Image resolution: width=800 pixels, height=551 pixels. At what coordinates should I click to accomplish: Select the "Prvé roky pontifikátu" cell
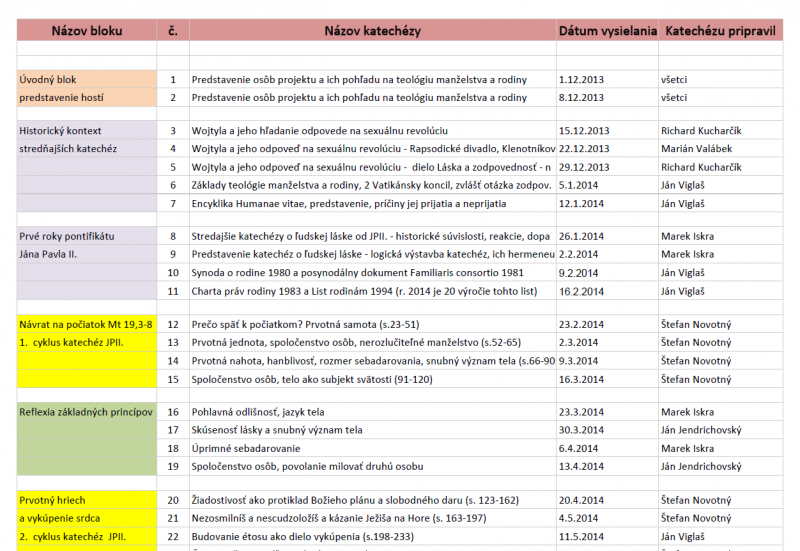pyautogui.click(x=85, y=236)
